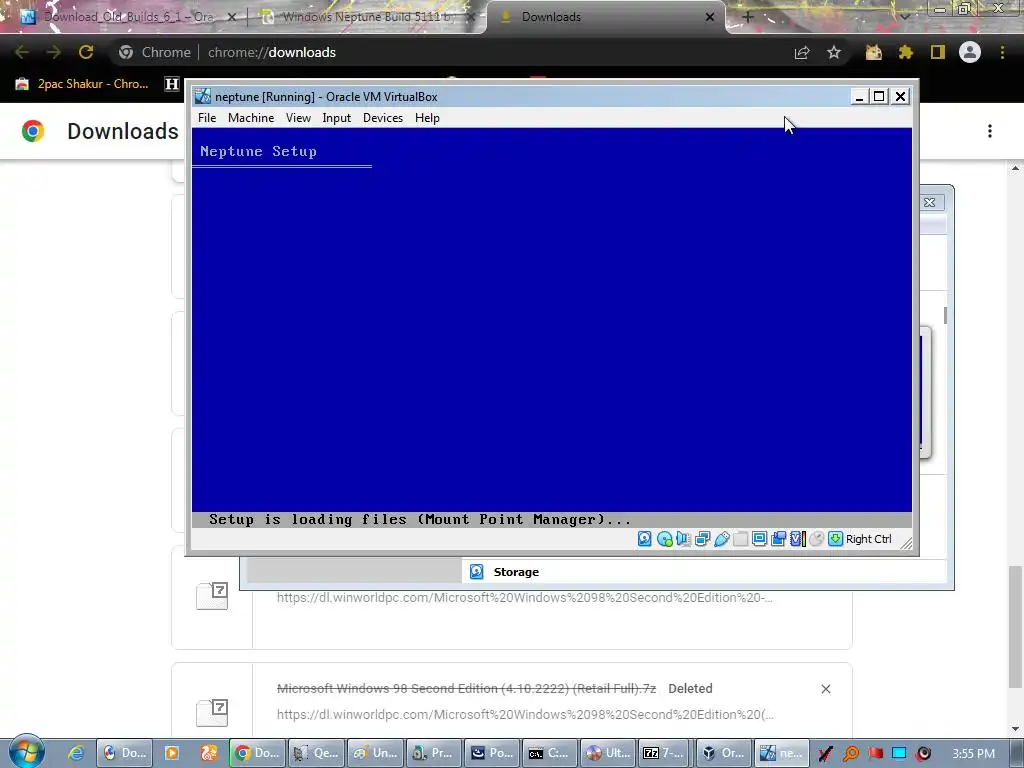Image resolution: width=1024 pixels, height=768 pixels.
Task: Open the Input menu in VirtualBox
Action: pos(336,118)
